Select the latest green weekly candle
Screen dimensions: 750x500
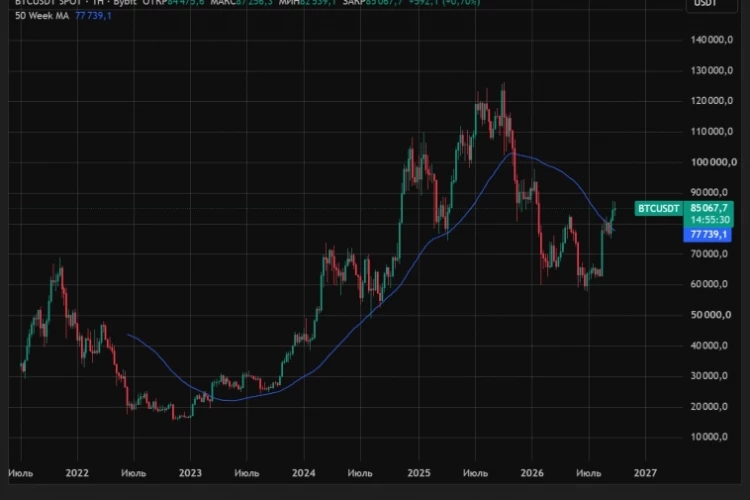click(614, 210)
